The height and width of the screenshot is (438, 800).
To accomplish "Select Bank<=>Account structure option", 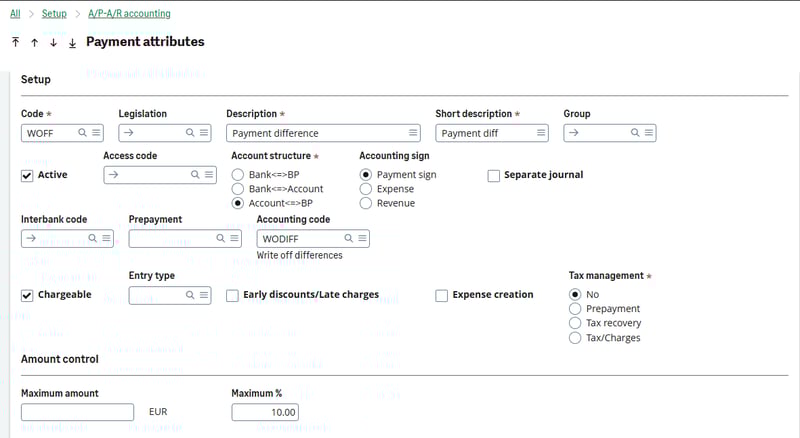I will [238, 189].
